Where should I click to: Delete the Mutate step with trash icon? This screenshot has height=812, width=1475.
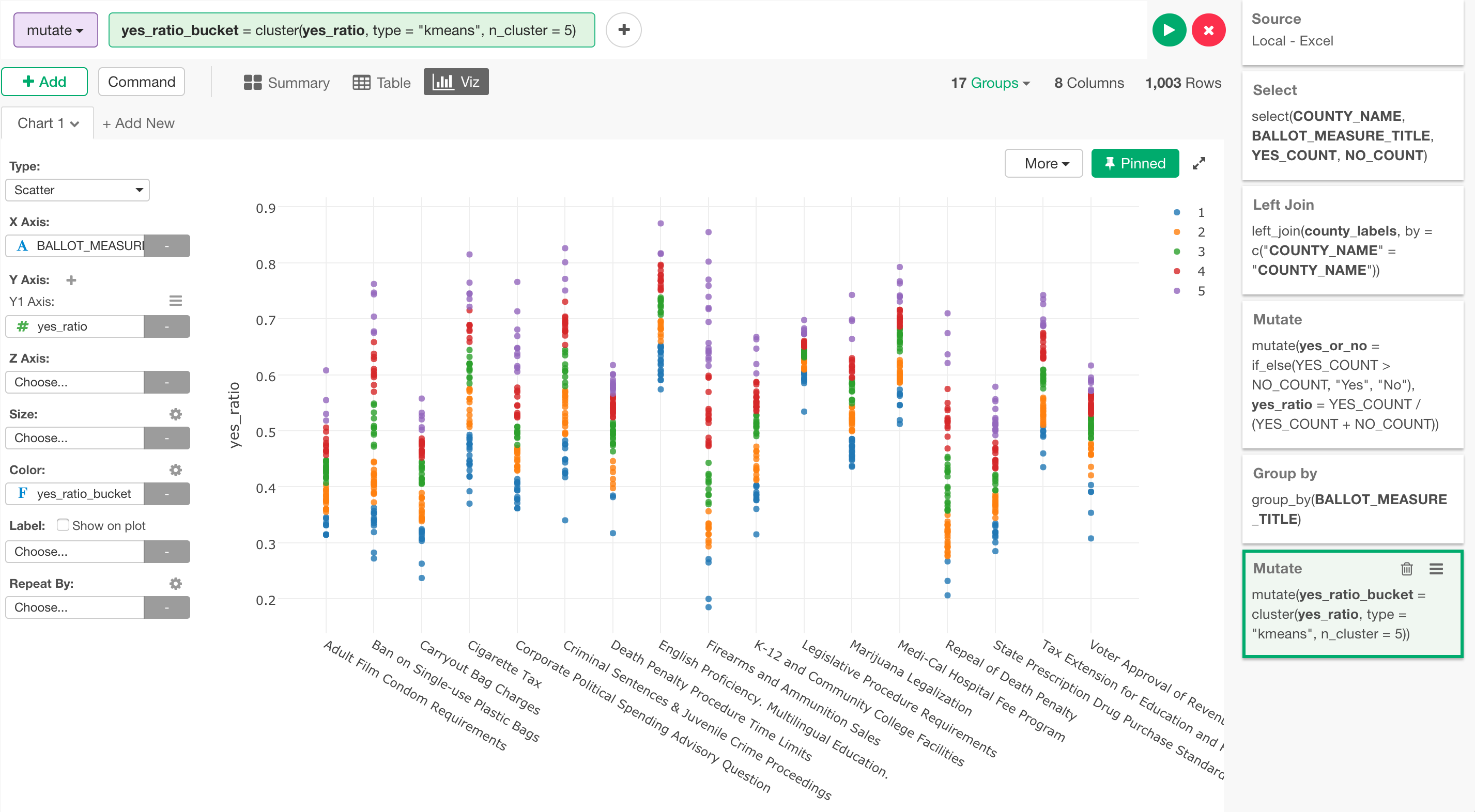[x=1406, y=568]
